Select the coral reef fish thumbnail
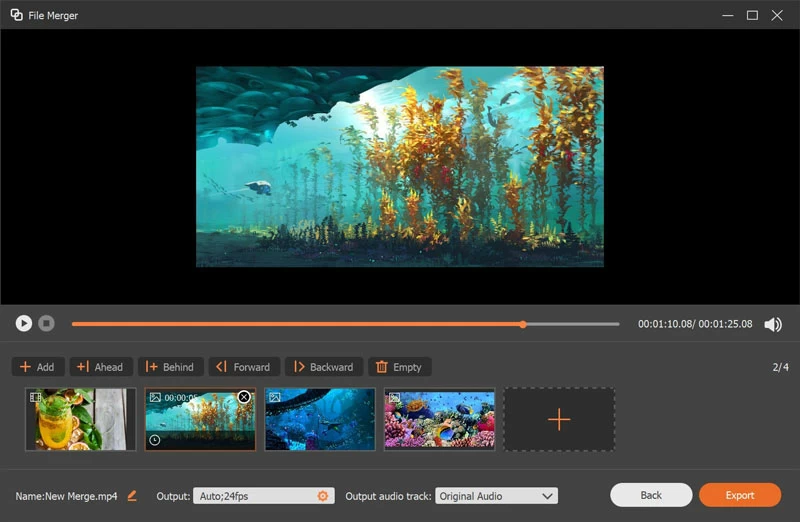 coord(439,419)
